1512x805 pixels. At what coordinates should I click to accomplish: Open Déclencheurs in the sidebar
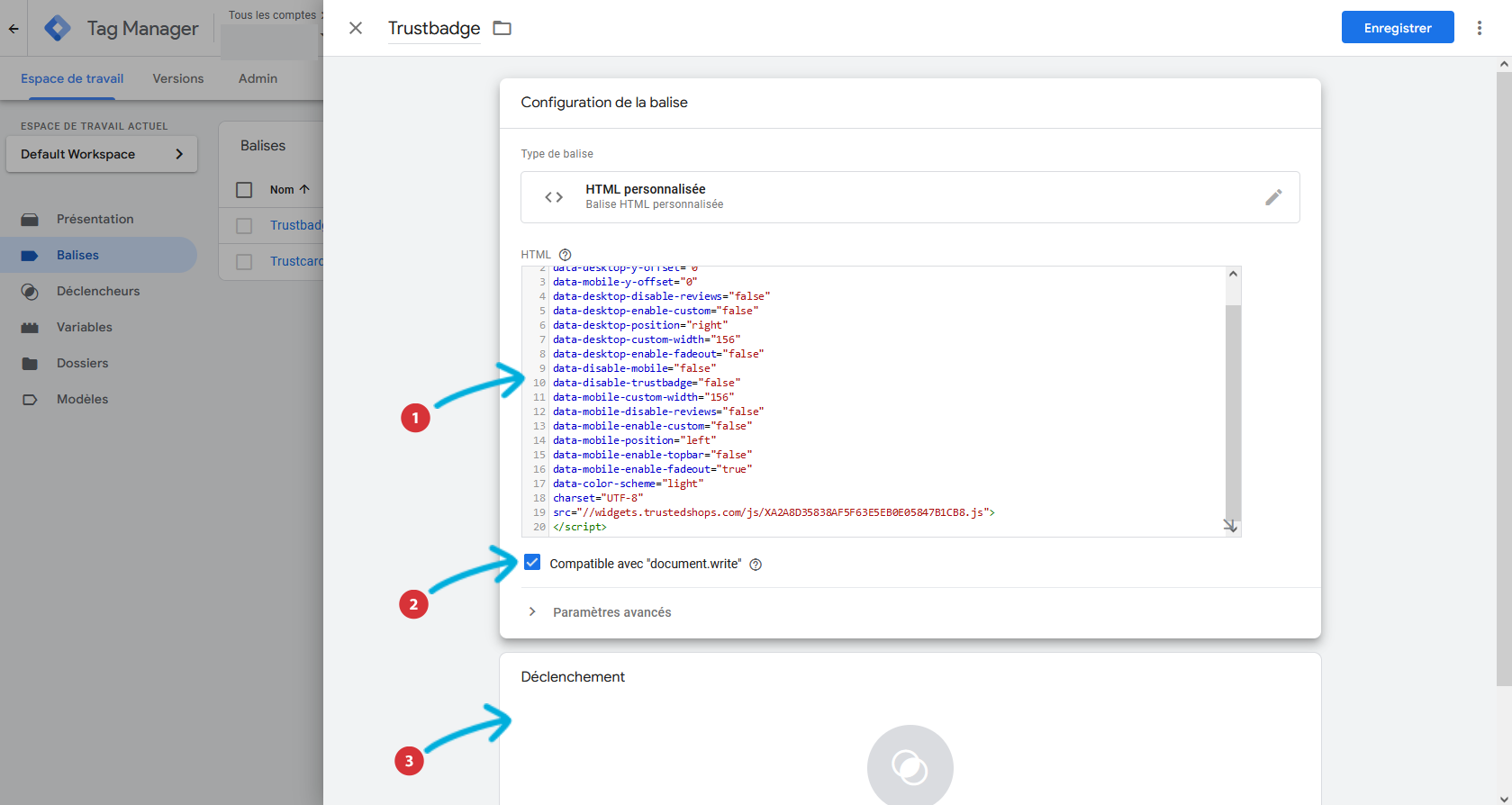pos(98,291)
